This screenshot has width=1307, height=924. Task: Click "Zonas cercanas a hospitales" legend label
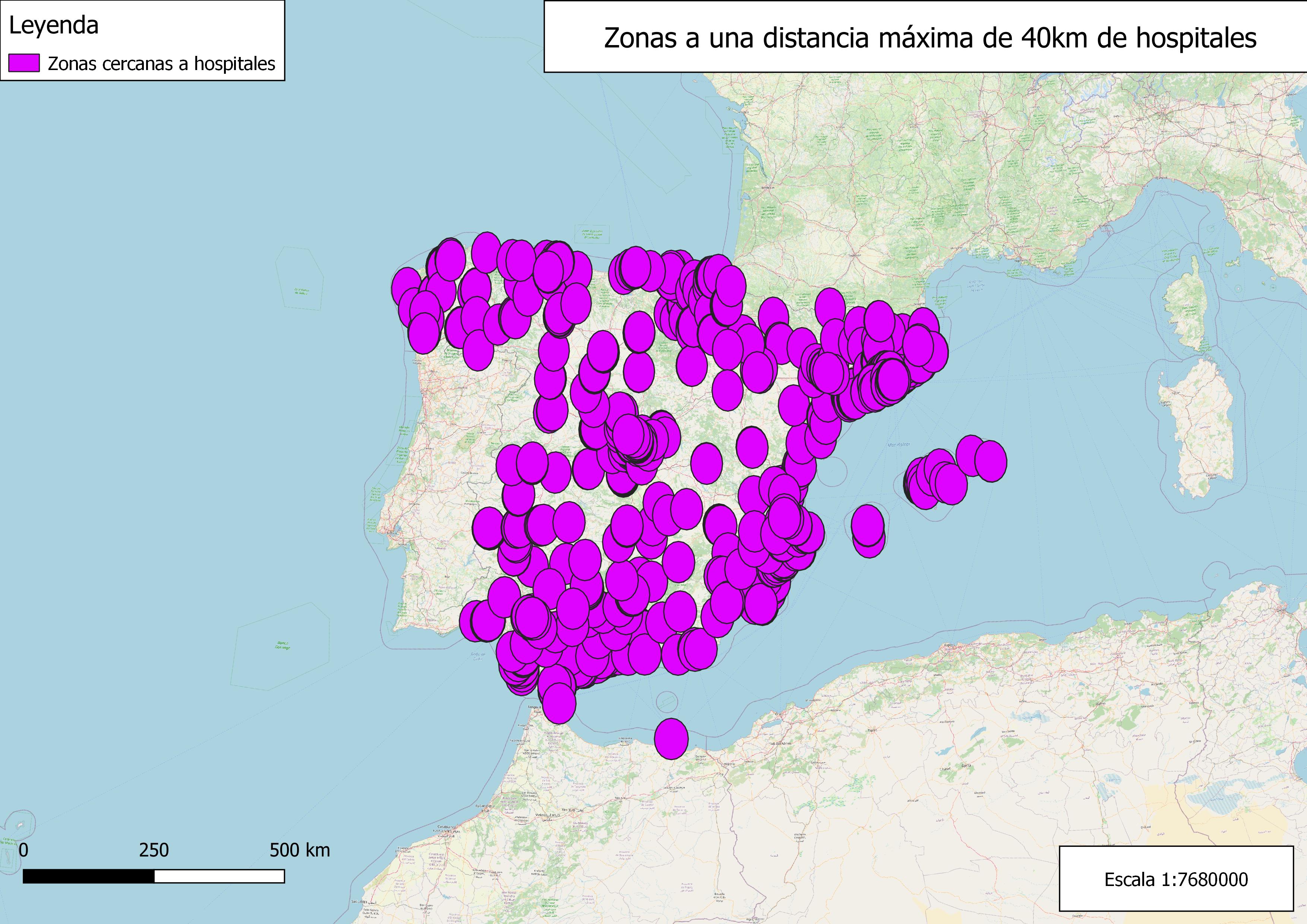pyautogui.click(x=161, y=64)
